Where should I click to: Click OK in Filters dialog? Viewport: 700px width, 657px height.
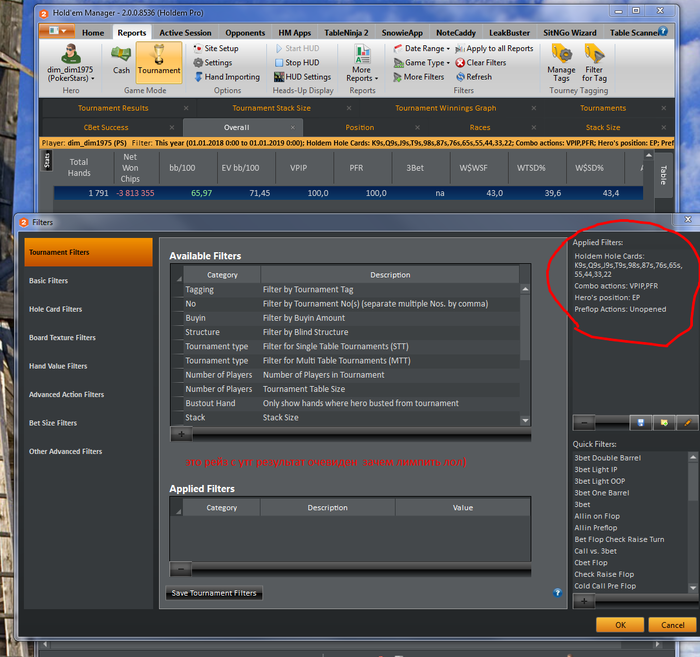pyautogui.click(x=620, y=625)
